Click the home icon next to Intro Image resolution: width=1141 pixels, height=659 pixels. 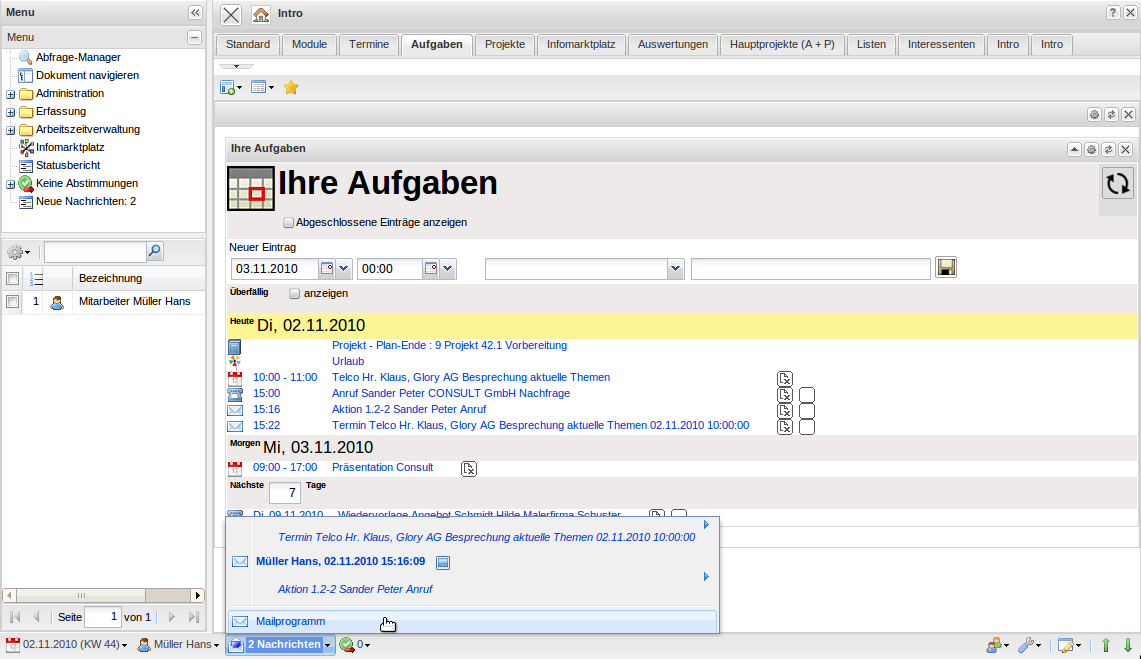pyautogui.click(x=261, y=14)
